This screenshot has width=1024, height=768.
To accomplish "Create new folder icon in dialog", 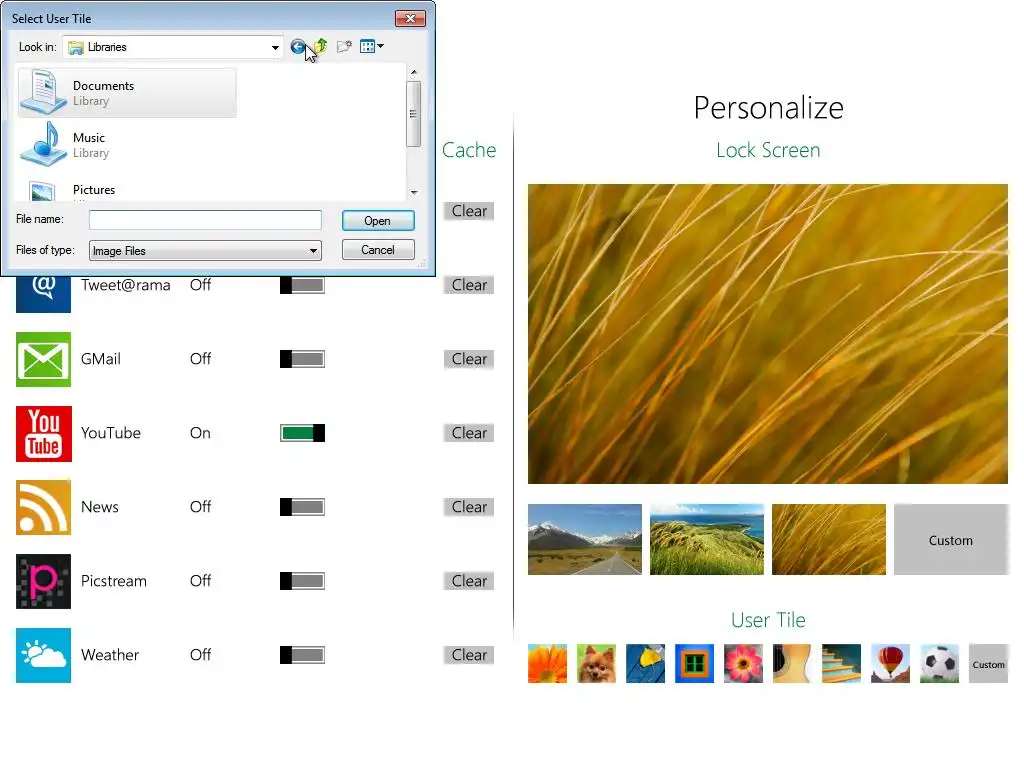I will (344, 46).
